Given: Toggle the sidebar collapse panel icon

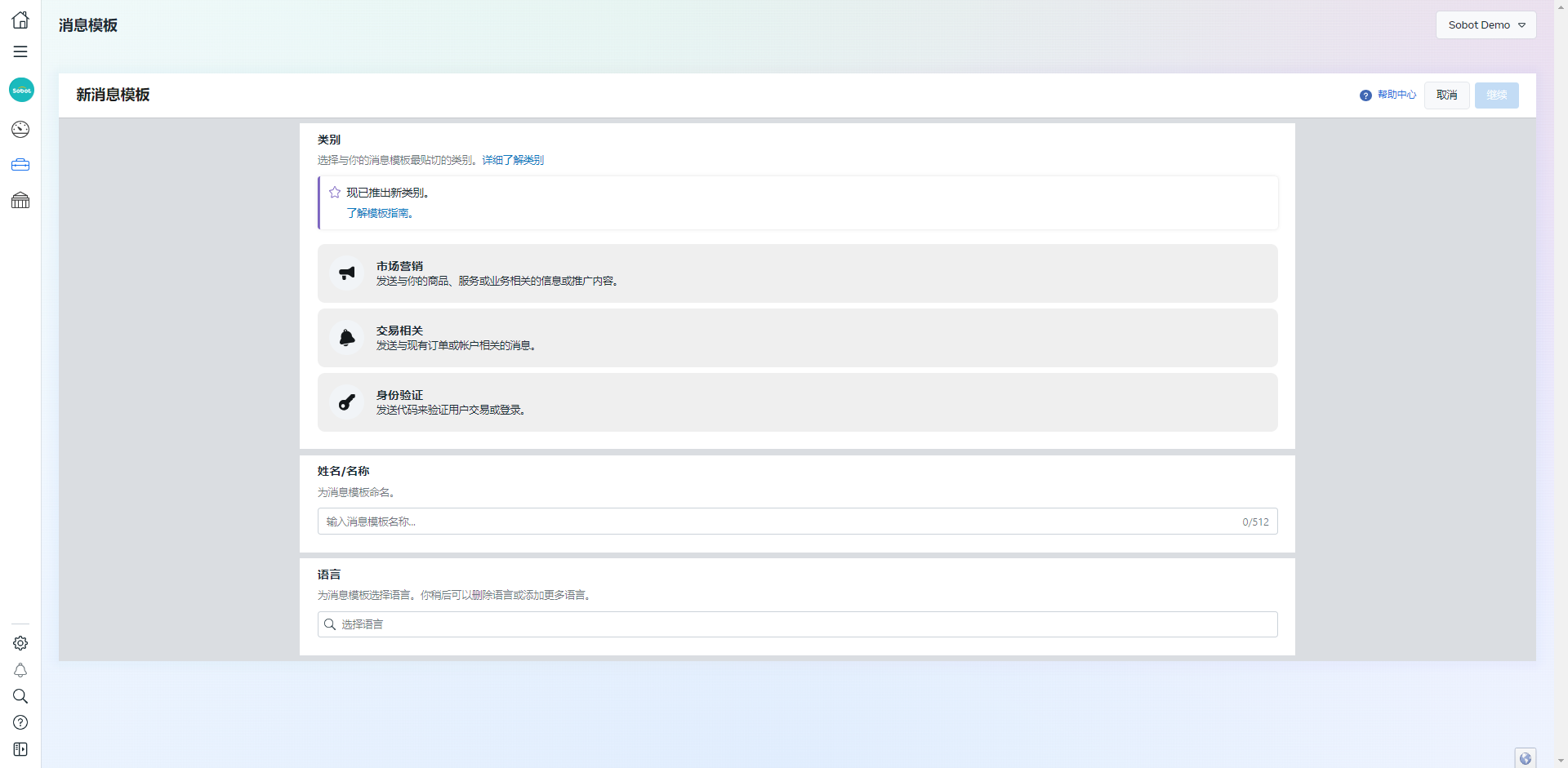Looking at the screenshot, I should tap(20, 749).
